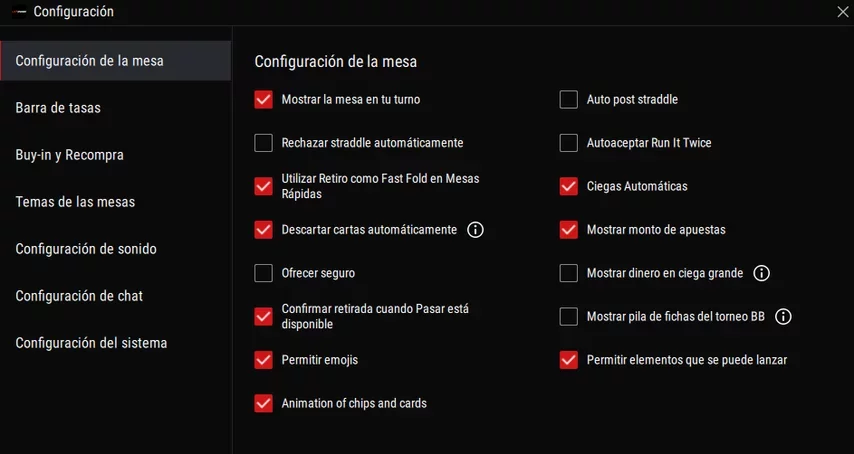
Task: Click info icon next to Mostrar dinero en ciega grande
Action: point(761,273)
